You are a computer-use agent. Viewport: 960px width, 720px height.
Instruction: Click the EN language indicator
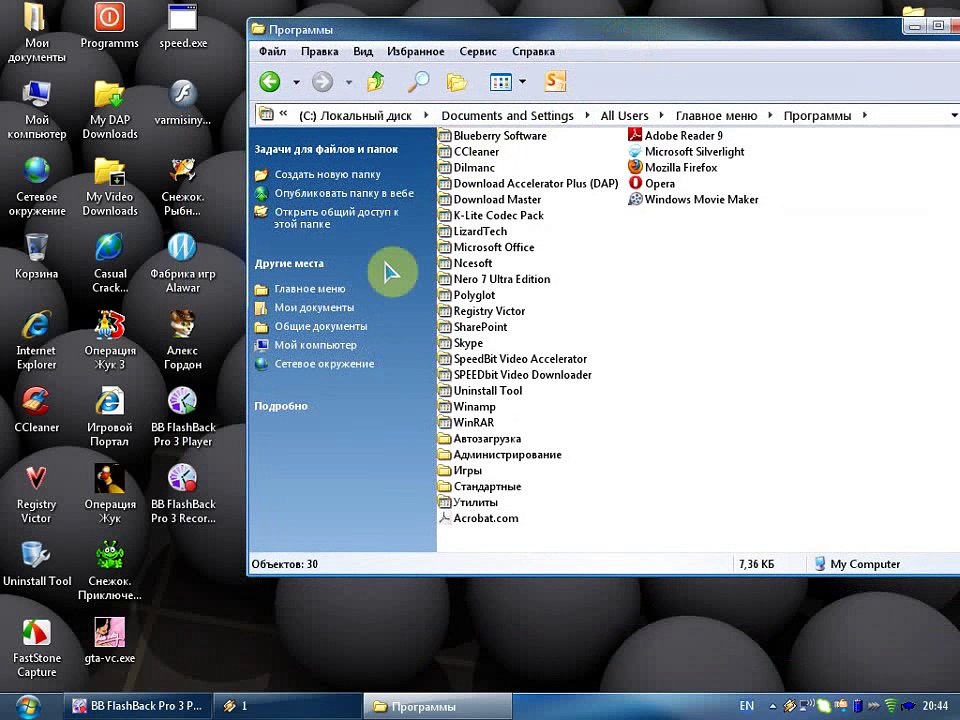[x=746, y=706]
